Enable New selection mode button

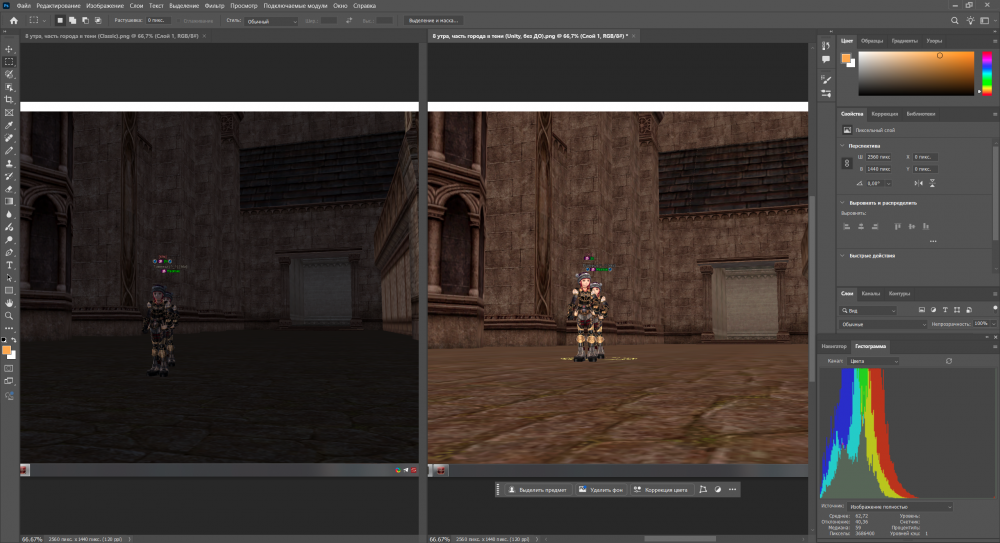[x=60, y=20]
